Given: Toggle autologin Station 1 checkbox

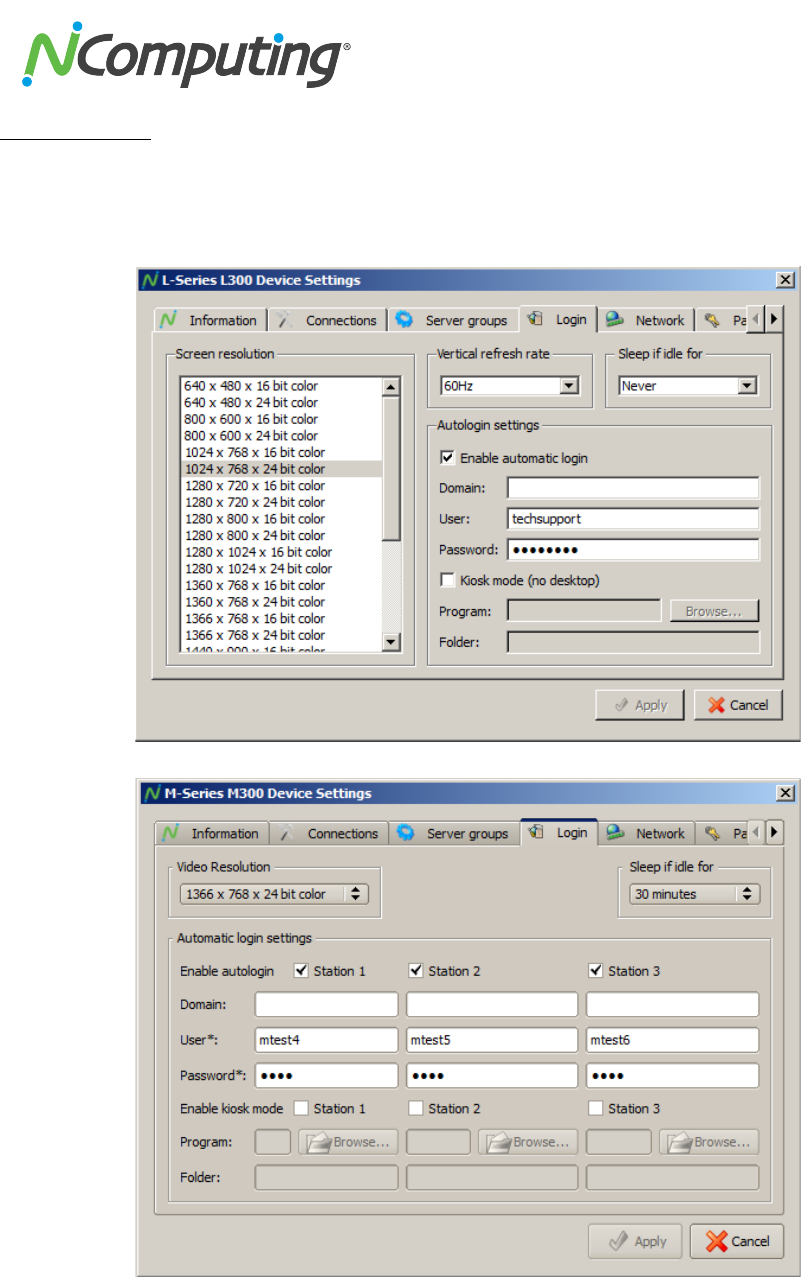Looking at the screenshot, I should tap(301, 970).
